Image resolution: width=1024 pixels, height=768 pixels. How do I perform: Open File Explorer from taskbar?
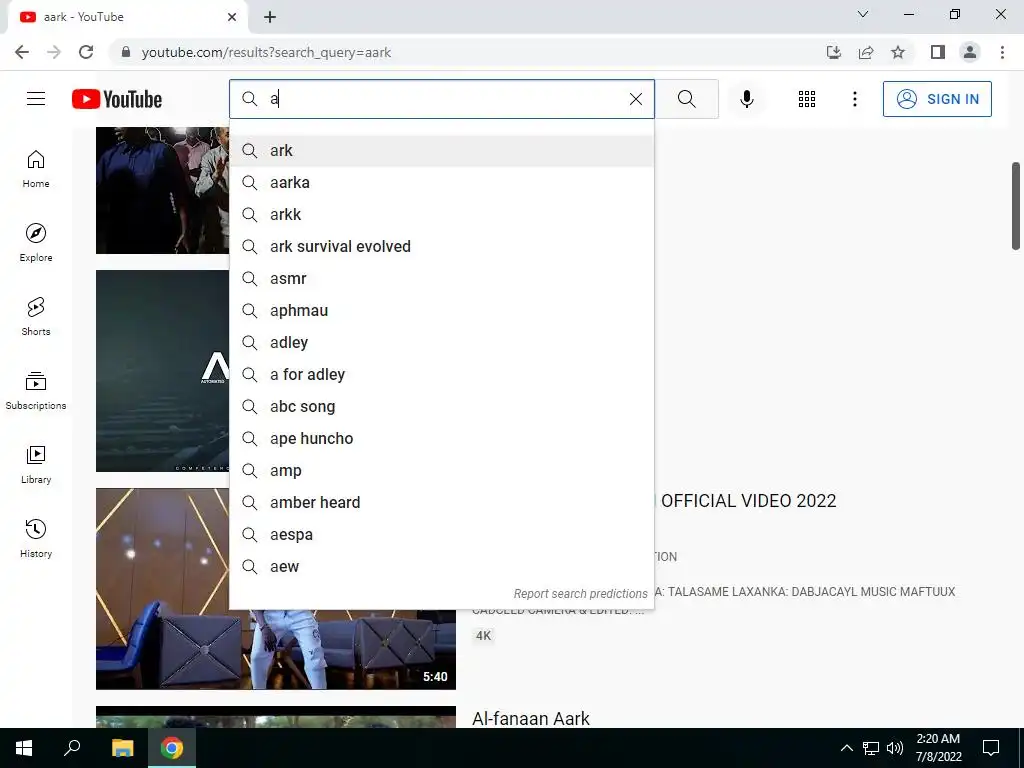[x=122, y=748]
